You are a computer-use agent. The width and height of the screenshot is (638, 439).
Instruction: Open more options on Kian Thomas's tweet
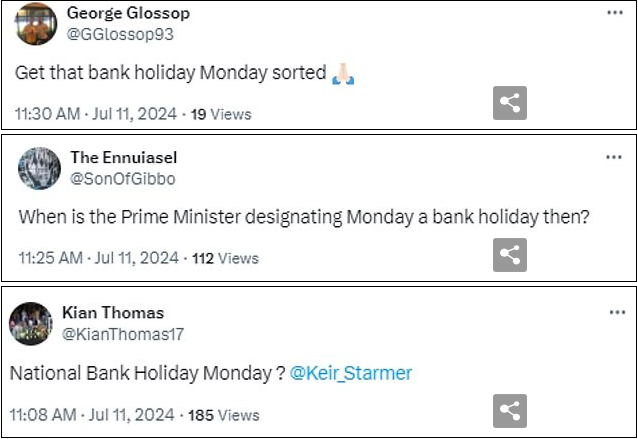click(x=617, y=312)
